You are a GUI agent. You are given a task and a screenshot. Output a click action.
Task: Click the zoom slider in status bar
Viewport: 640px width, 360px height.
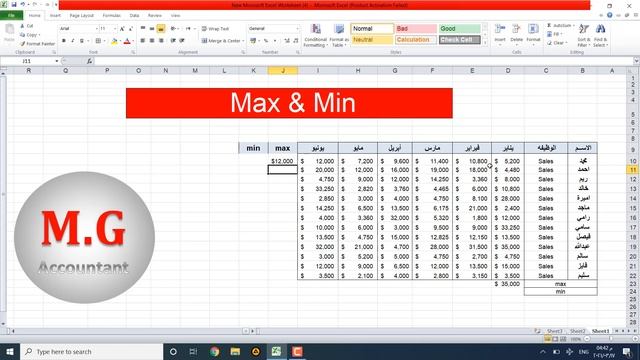click(x=610, y=339)
